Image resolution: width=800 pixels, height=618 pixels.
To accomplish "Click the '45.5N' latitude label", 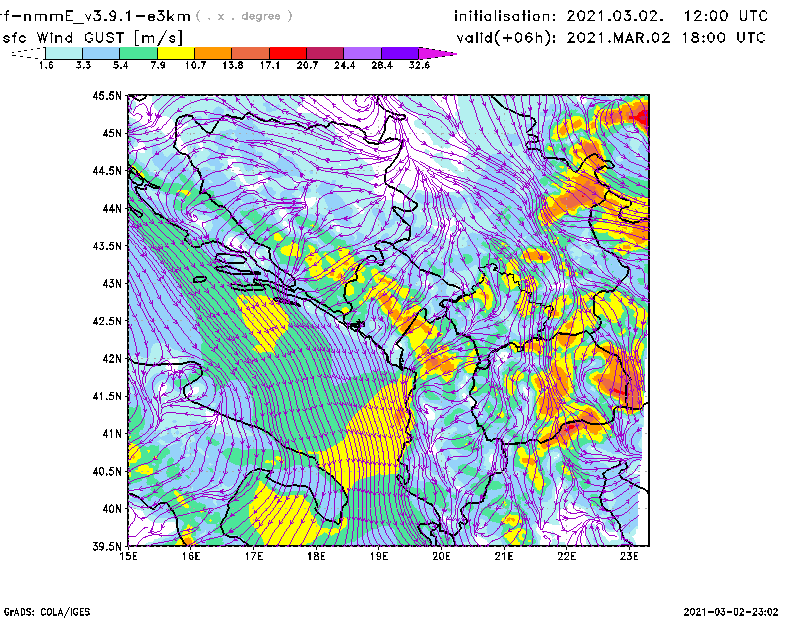I will [x=107, y=95].
